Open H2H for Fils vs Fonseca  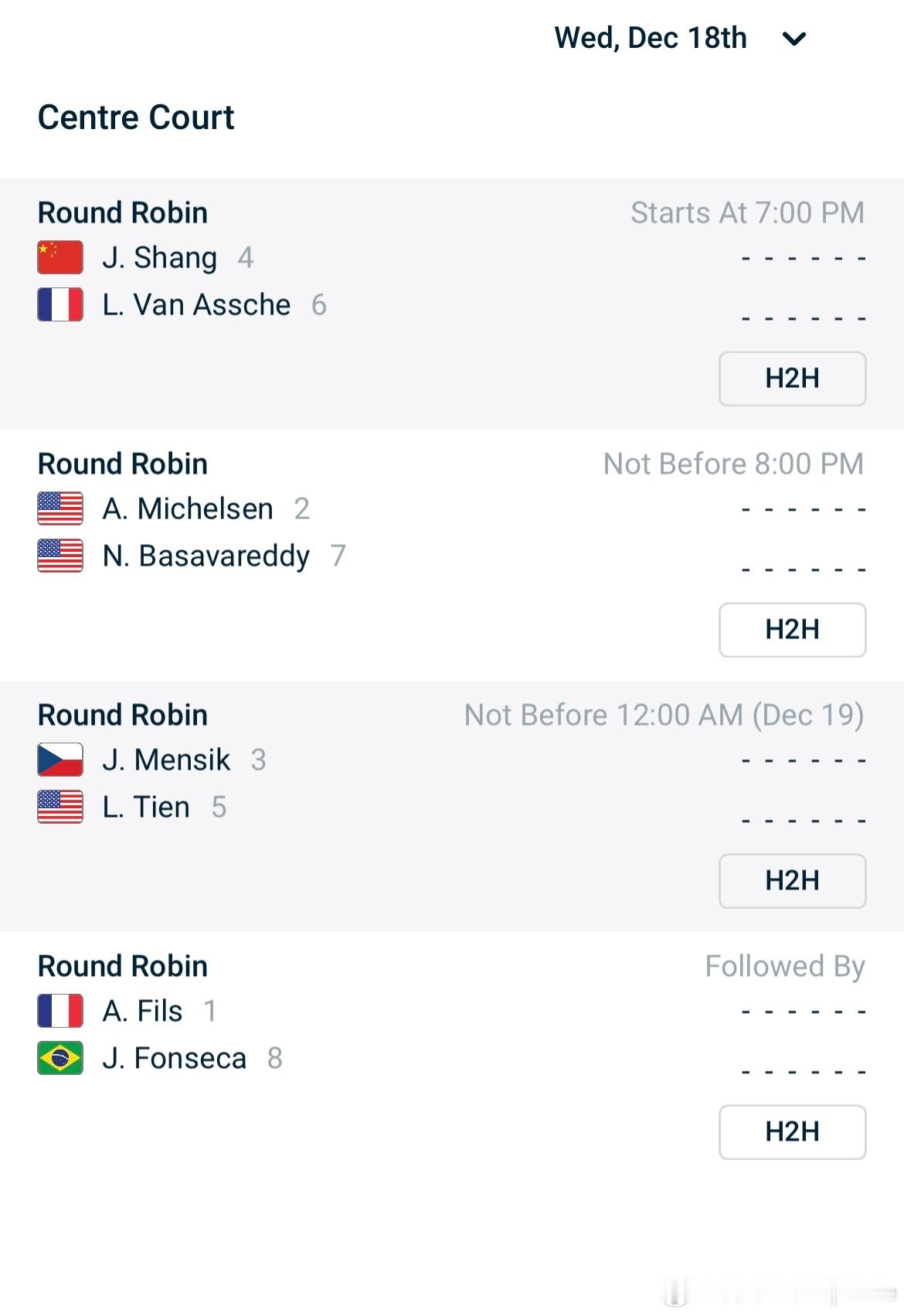click(792, 1132)
